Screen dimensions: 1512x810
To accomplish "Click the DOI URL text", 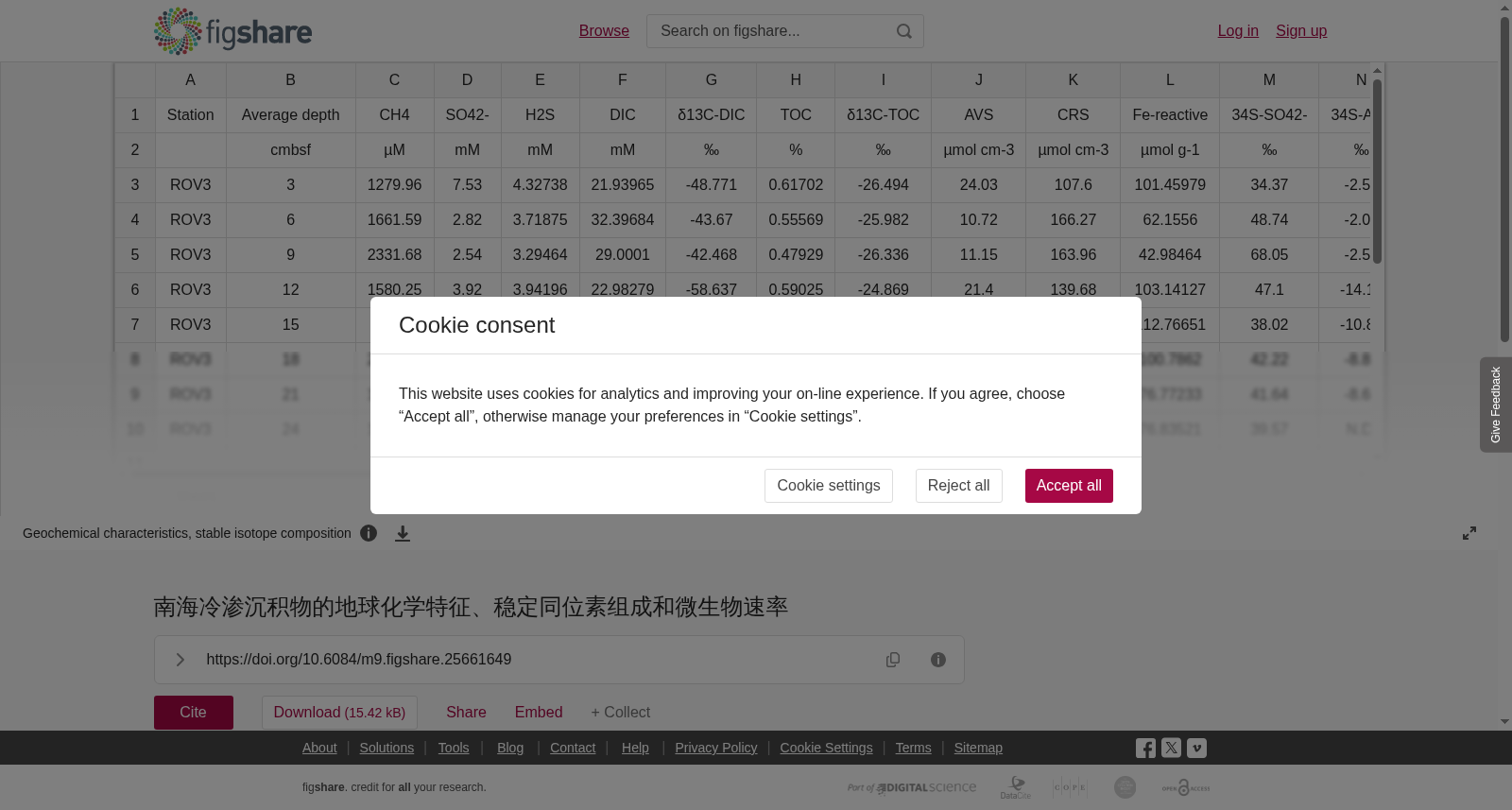I will point(359,660).
